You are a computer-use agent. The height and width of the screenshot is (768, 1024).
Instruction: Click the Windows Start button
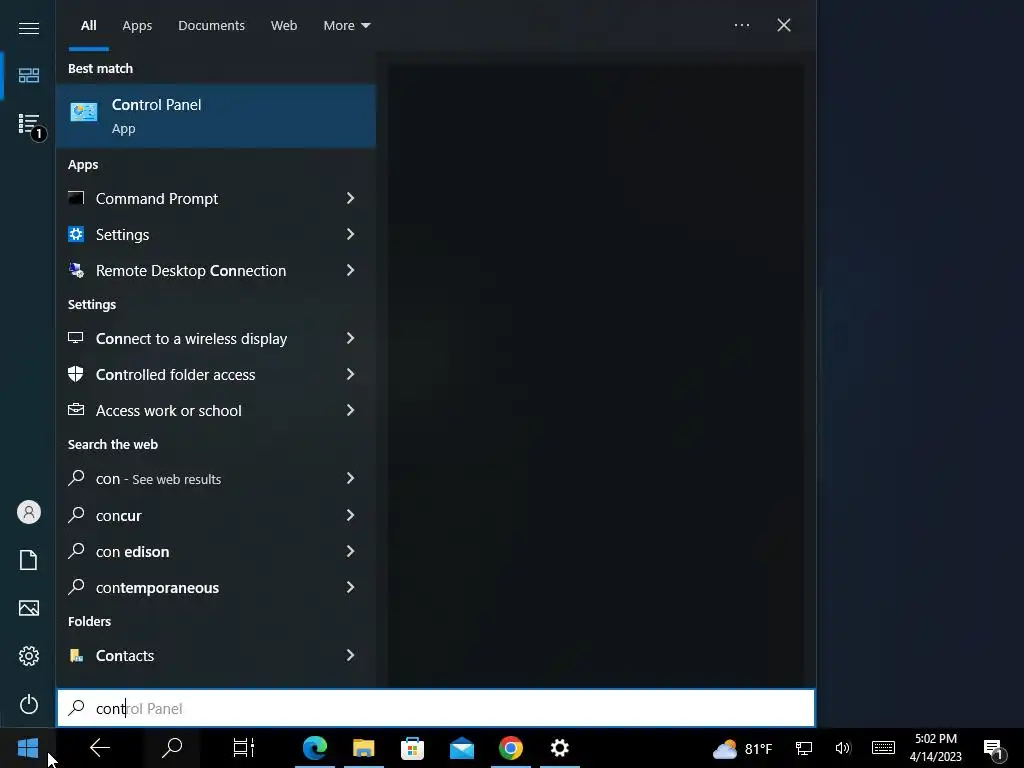tap(28, 748)
